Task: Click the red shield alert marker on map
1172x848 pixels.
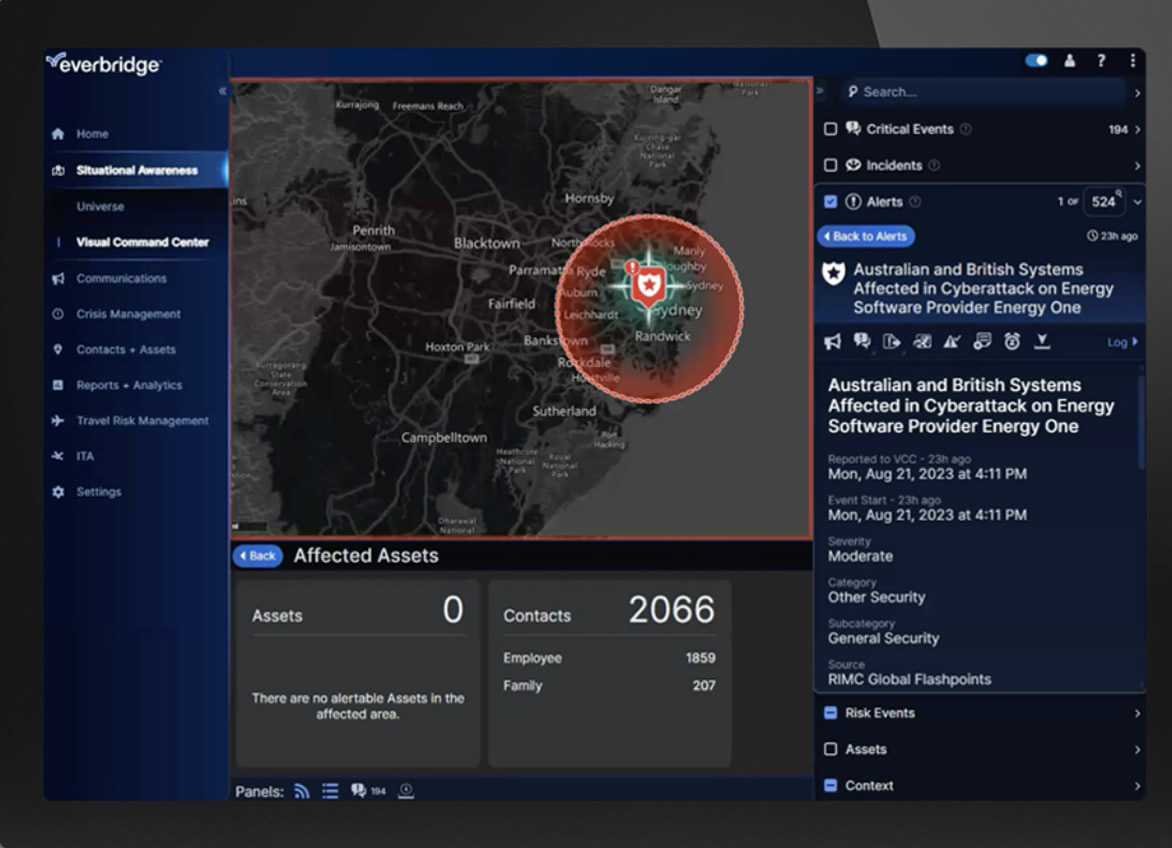Action: 648,286
